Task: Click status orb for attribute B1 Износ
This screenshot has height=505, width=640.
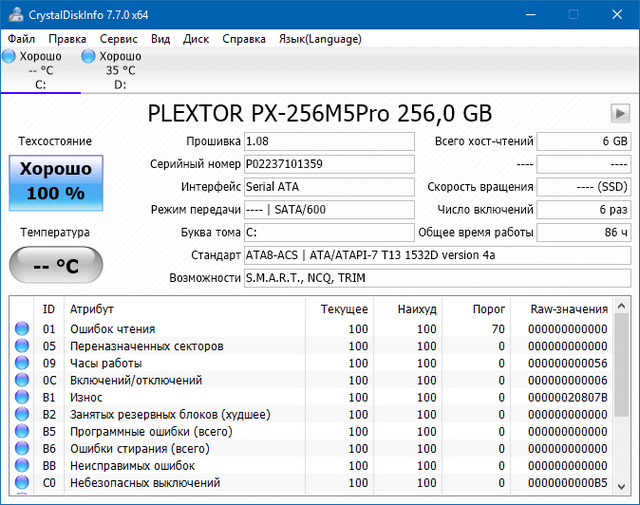Action: pyautogui.click(x=22, y=397)
